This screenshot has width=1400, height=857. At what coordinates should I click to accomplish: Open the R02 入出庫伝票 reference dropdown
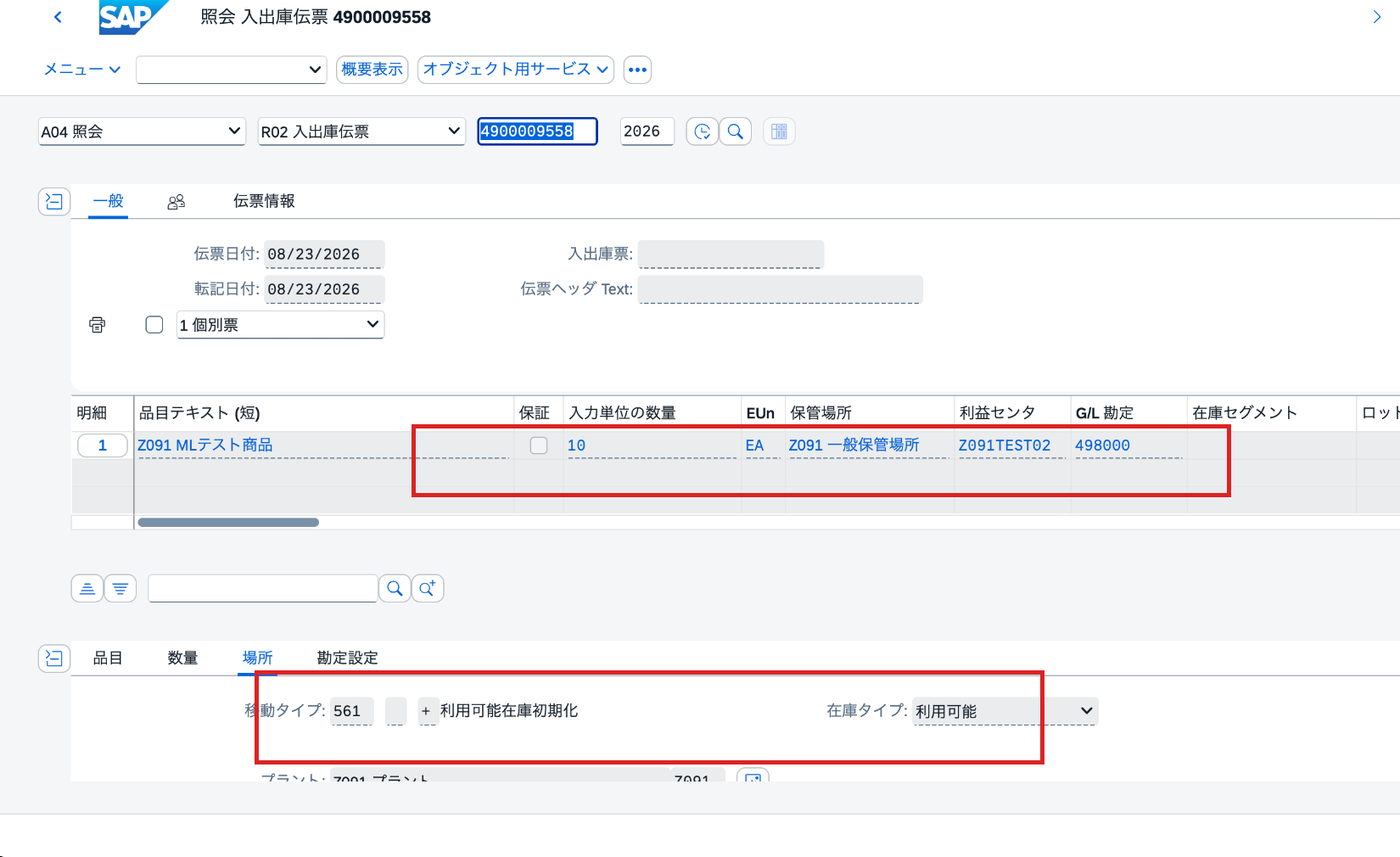tap(361, 132)
